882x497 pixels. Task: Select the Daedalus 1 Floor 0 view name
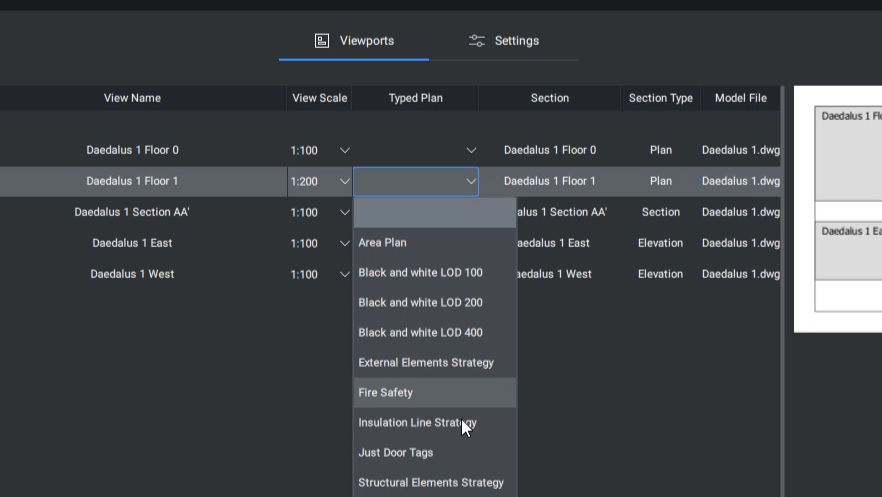pyautogui.click(x=132, y=151)
